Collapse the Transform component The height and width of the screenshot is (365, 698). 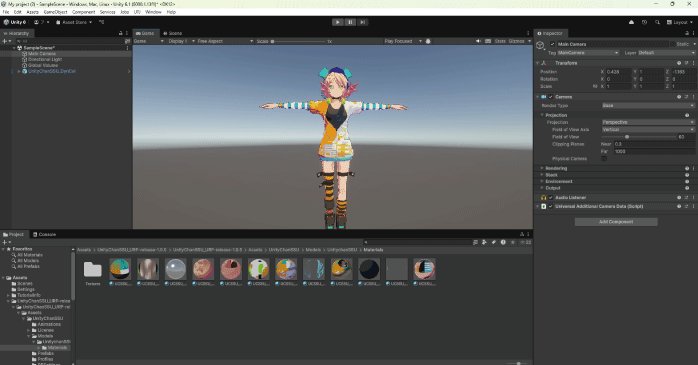(x=538, y=63)
